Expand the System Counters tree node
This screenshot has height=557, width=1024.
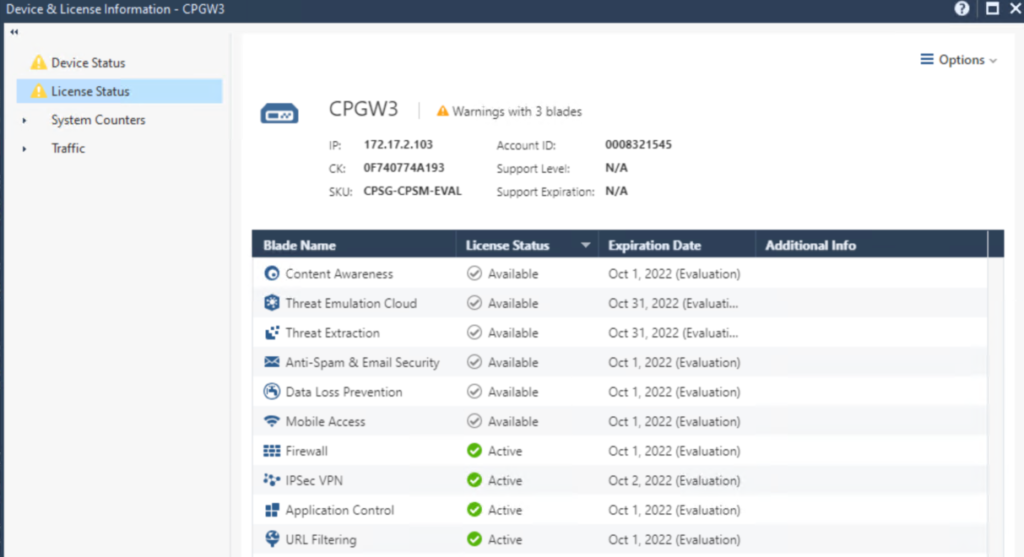(x=24, y=120)
